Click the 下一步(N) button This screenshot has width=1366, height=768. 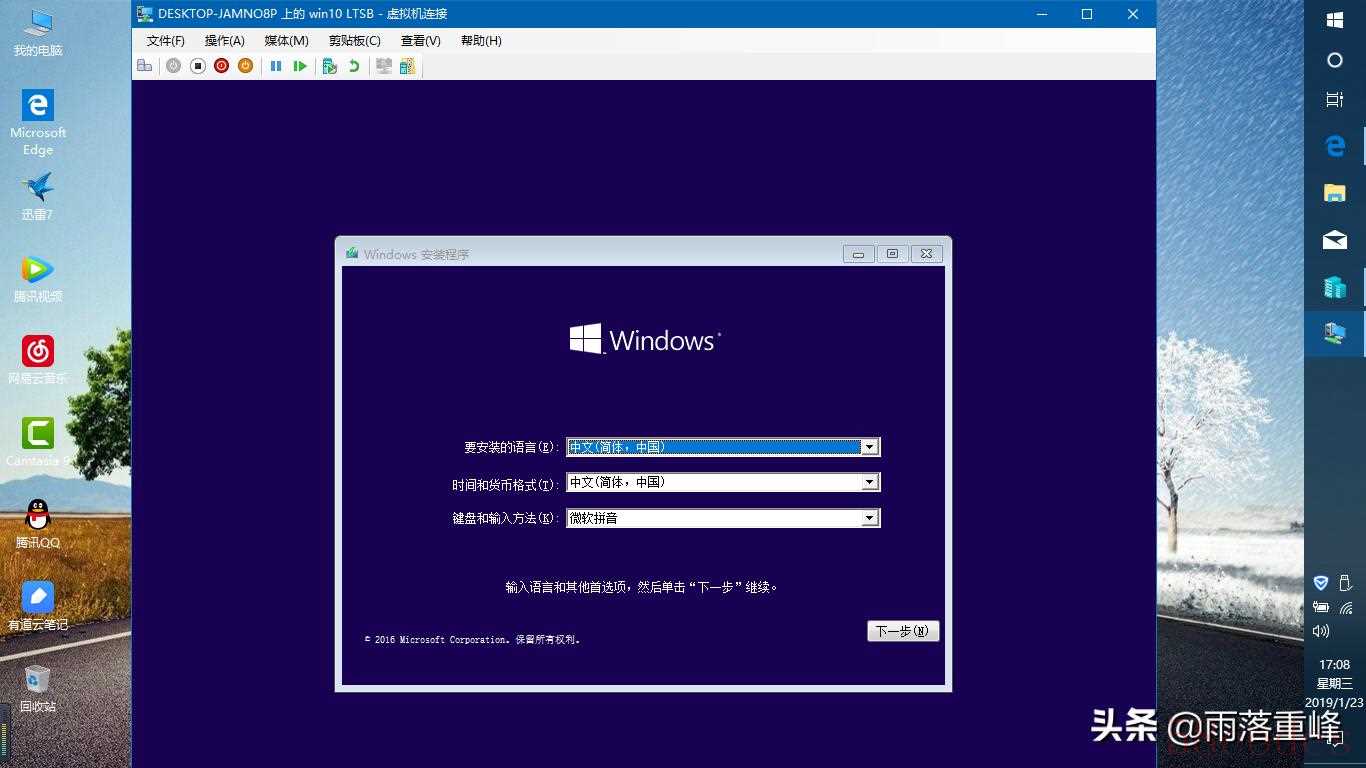[902, 631]
